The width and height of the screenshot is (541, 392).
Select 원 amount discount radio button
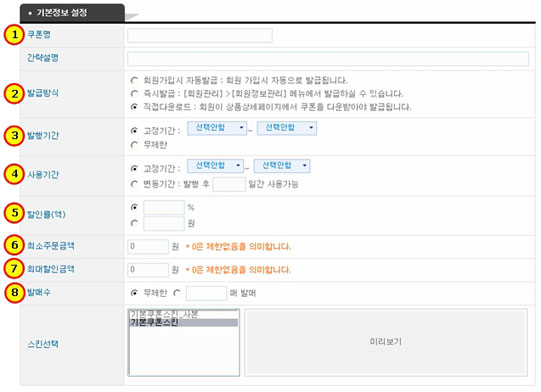134,223
